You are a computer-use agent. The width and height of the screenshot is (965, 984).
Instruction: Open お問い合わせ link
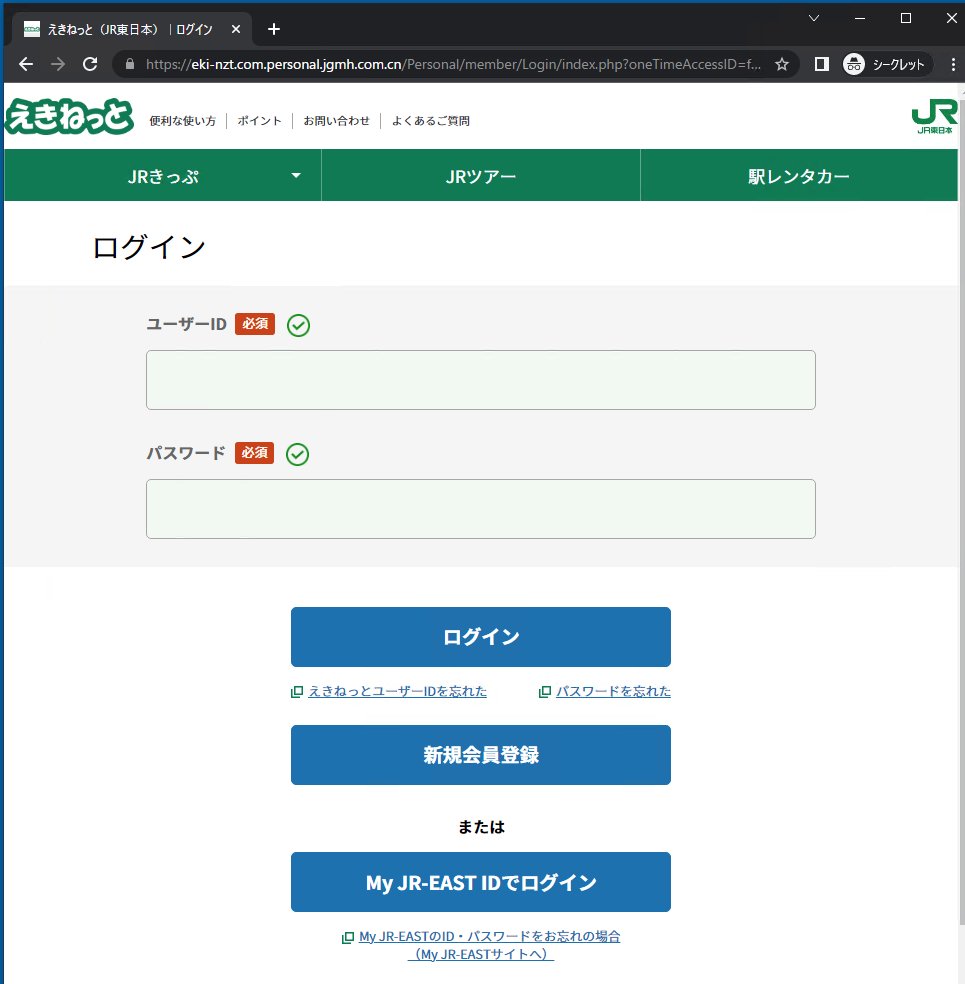336,120
